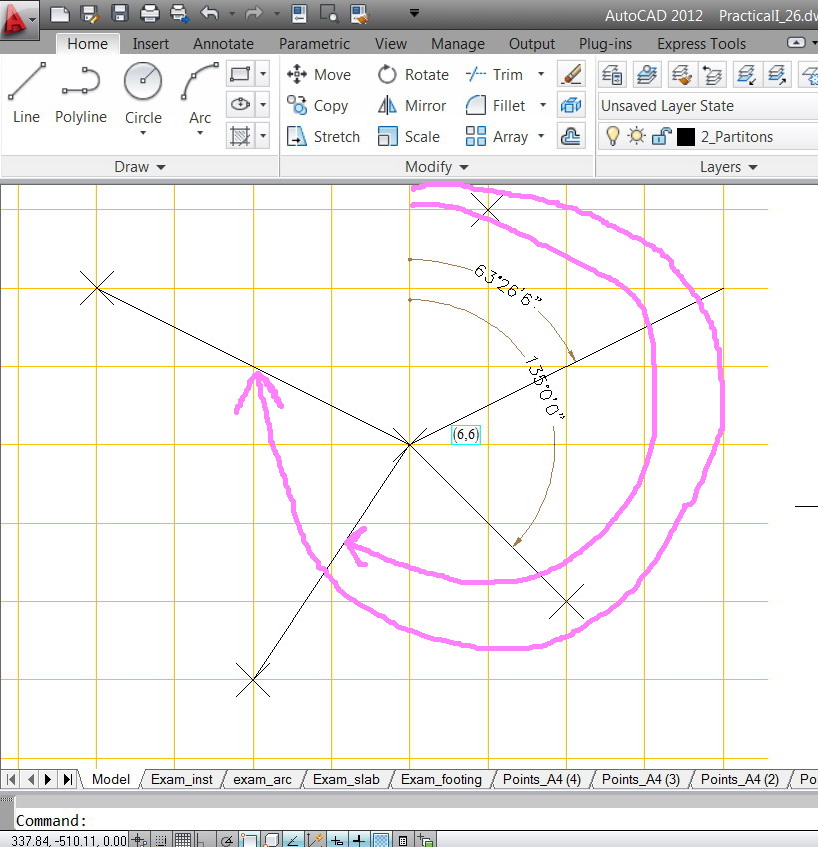The image size is (818, 847).
Task: Click Make Object's Layer Current icon
Action: [647, 75]
